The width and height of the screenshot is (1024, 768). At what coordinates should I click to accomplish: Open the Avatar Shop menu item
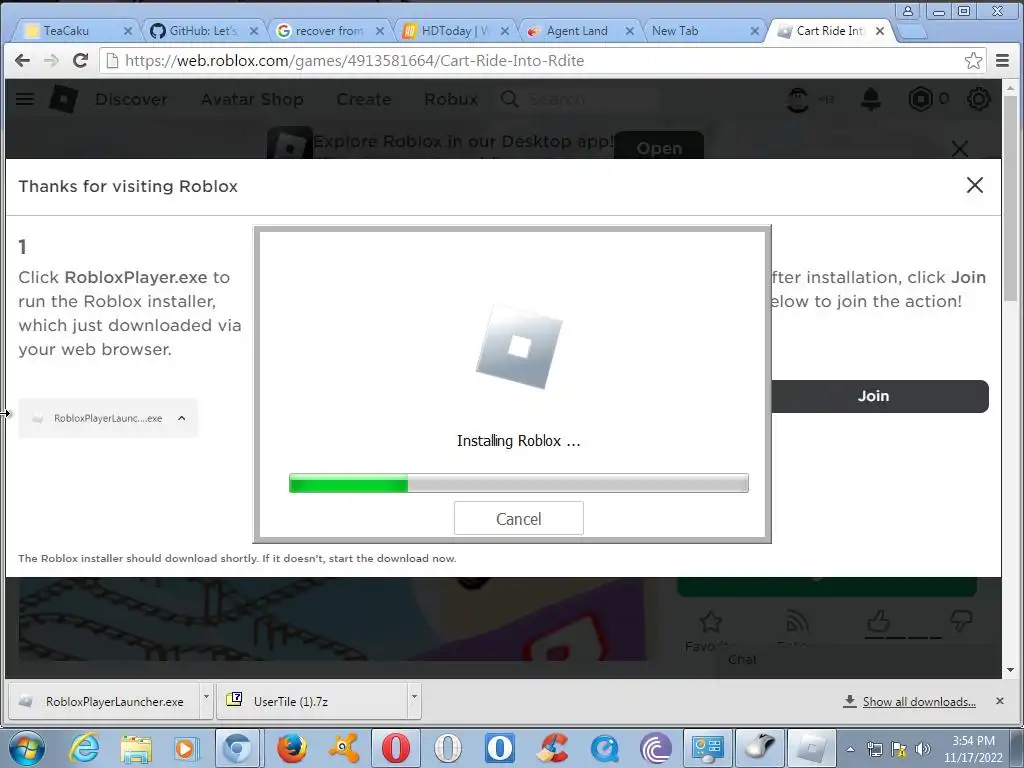[252, 99]
